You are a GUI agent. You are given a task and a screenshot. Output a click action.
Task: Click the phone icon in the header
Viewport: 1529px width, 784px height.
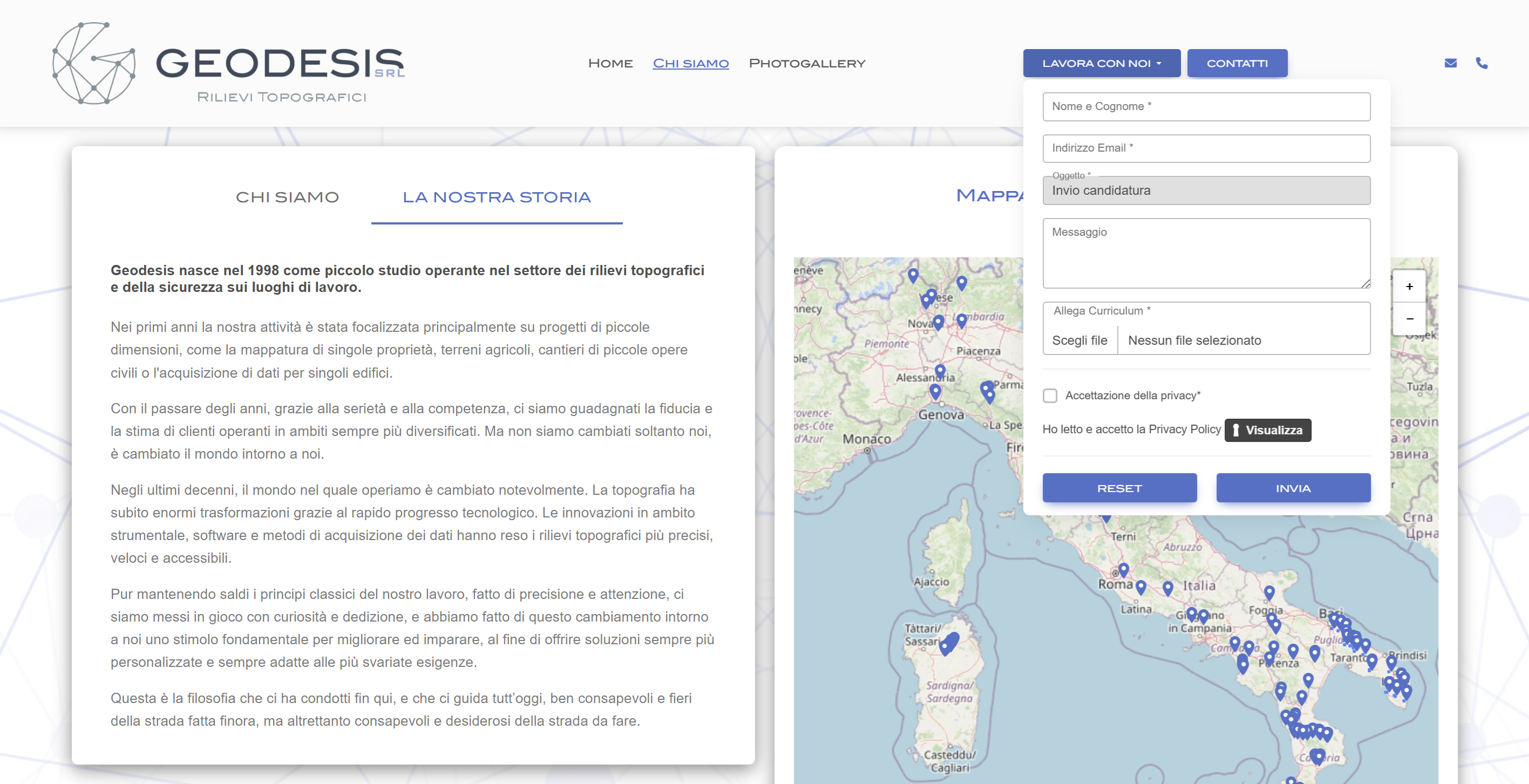tap(1482, 63)
